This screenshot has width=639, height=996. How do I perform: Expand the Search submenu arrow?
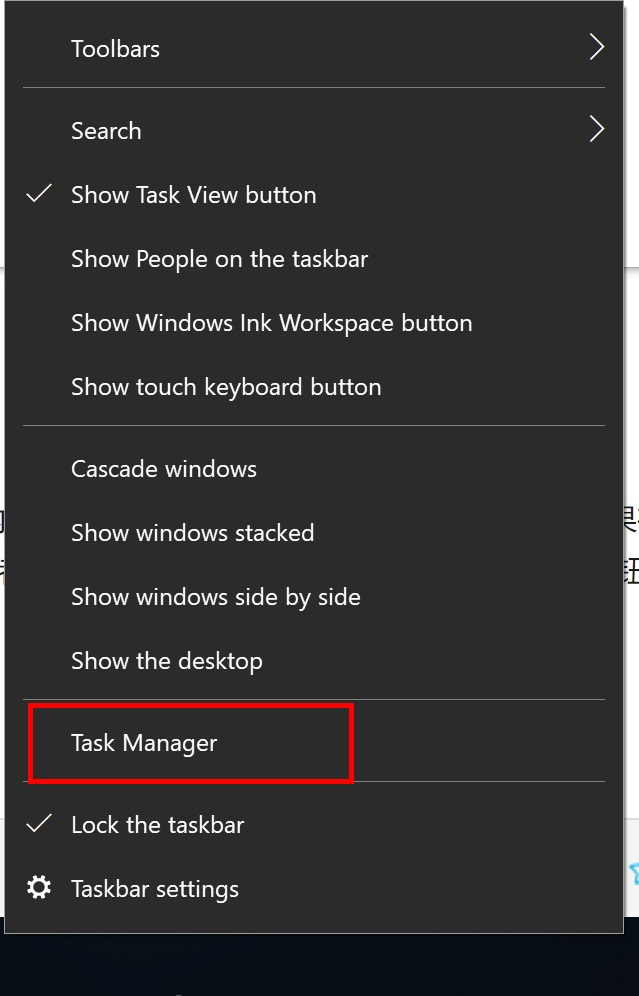(596, 129)
